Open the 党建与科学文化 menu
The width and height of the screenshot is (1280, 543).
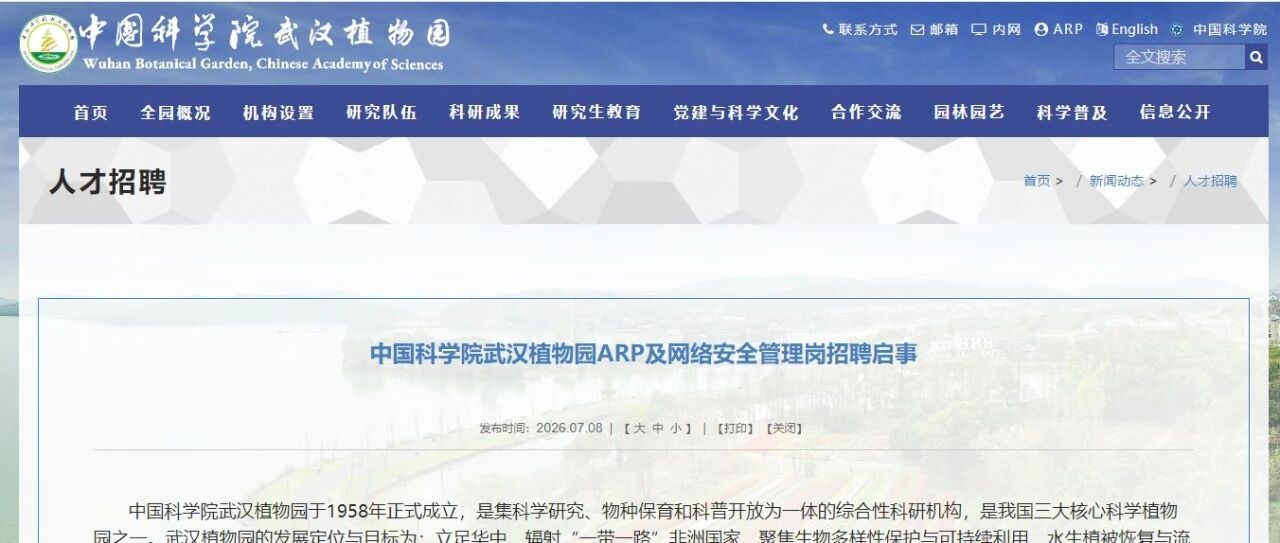736,112
